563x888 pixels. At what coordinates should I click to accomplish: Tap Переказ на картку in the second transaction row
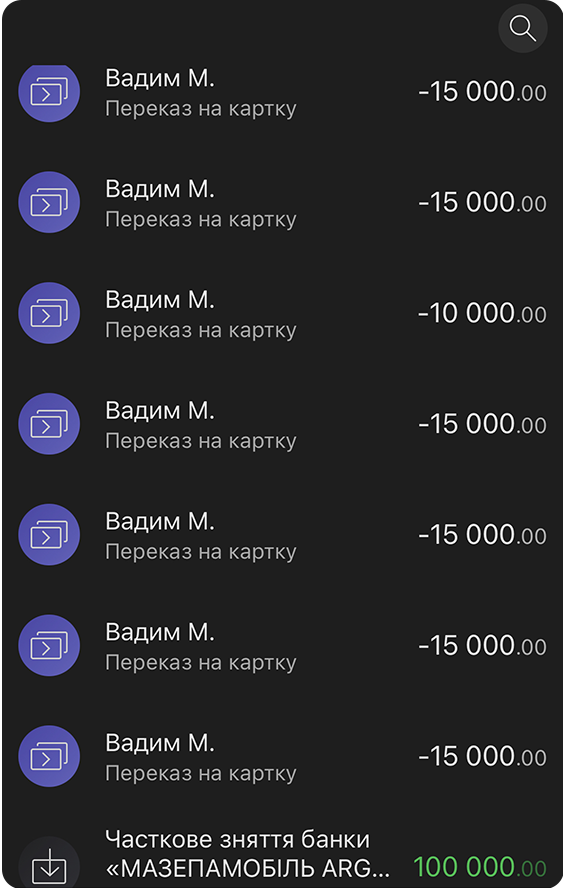click(x=201, y=219)
